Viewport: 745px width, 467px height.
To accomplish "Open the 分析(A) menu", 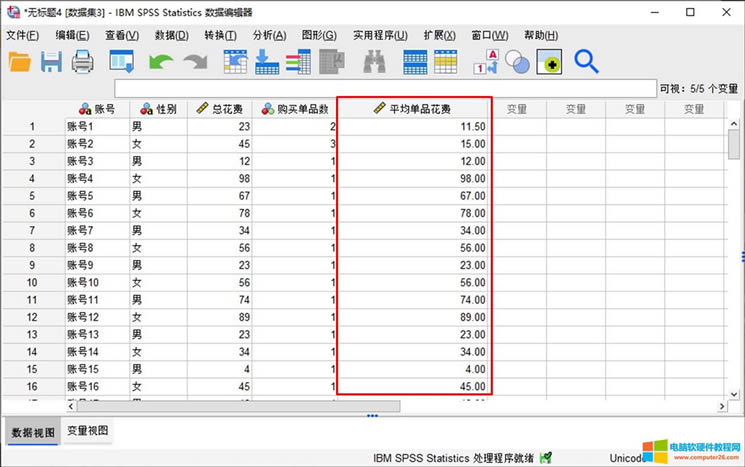I will click(270, 36).
